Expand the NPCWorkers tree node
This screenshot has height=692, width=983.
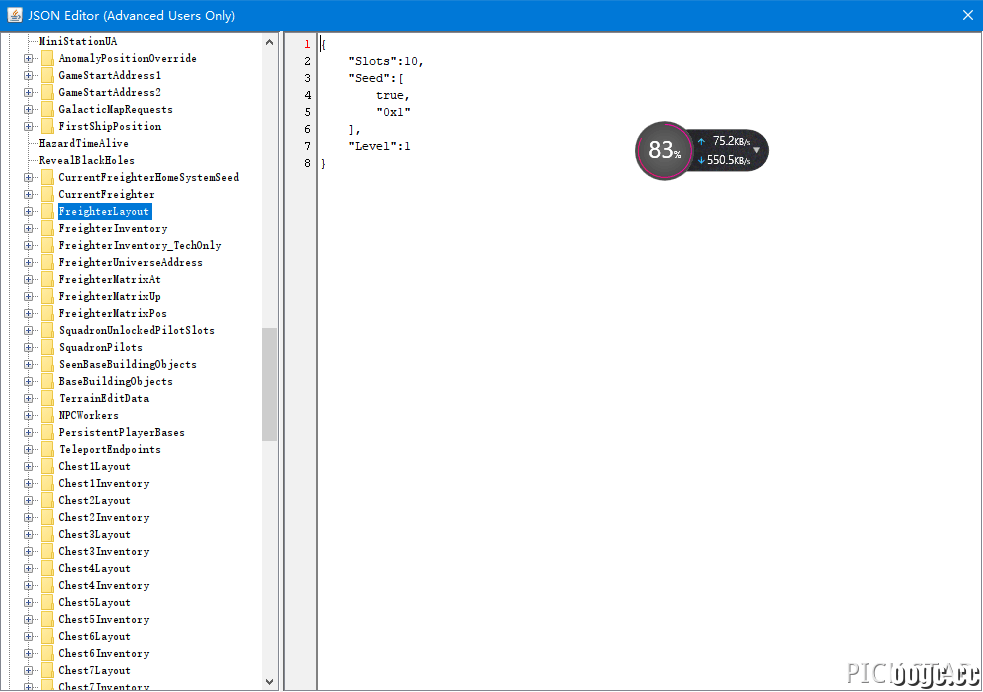28,416
